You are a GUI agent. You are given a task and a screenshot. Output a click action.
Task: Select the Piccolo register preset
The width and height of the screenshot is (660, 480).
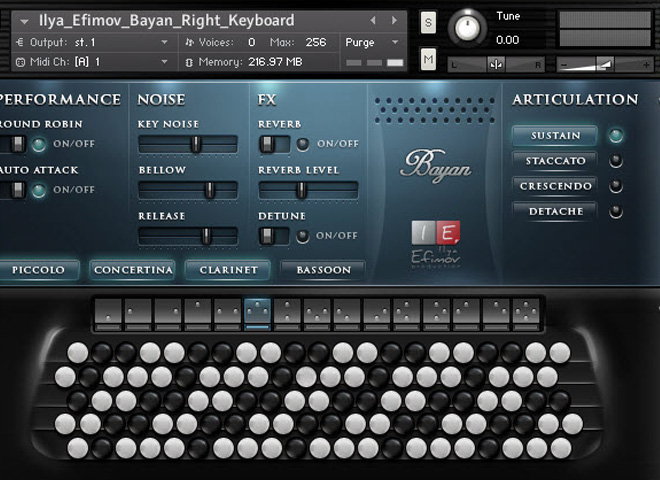click(39, 270)
